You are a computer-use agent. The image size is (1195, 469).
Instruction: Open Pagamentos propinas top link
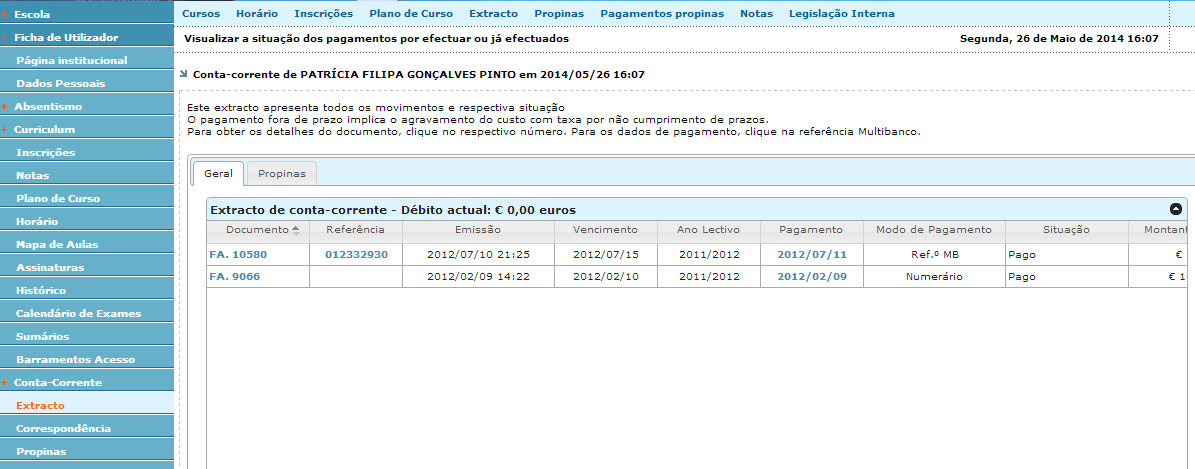[662, 14]
